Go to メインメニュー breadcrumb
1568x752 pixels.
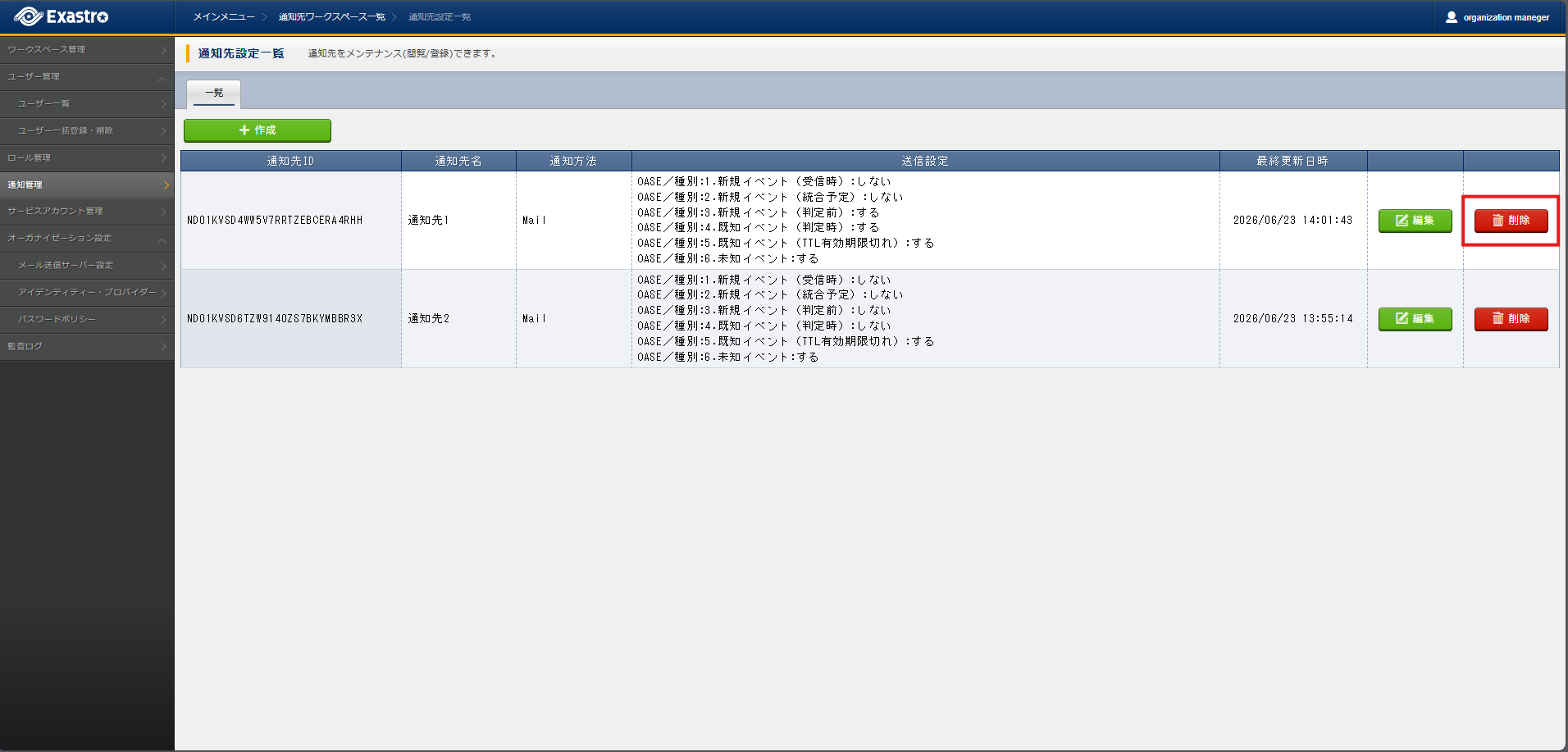(224, 17)
